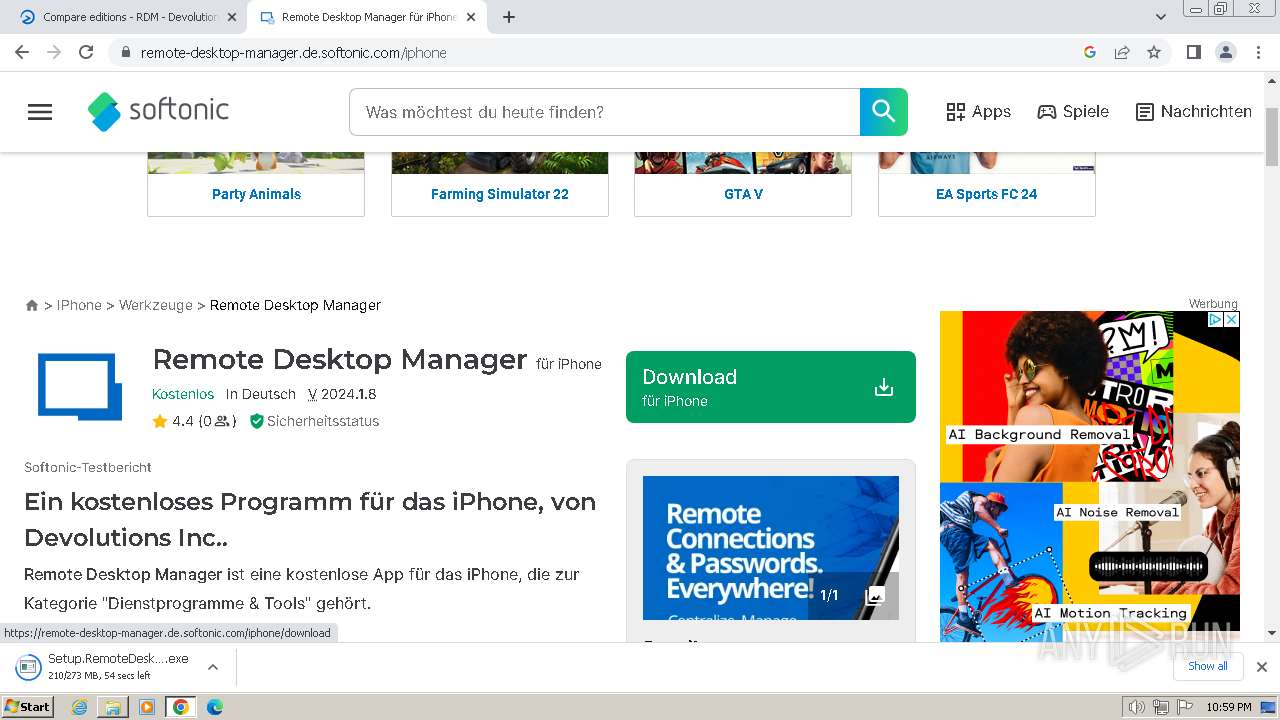Click the address bar URL
Viewport: 1280px width, 720px height.
pos(294,53)
